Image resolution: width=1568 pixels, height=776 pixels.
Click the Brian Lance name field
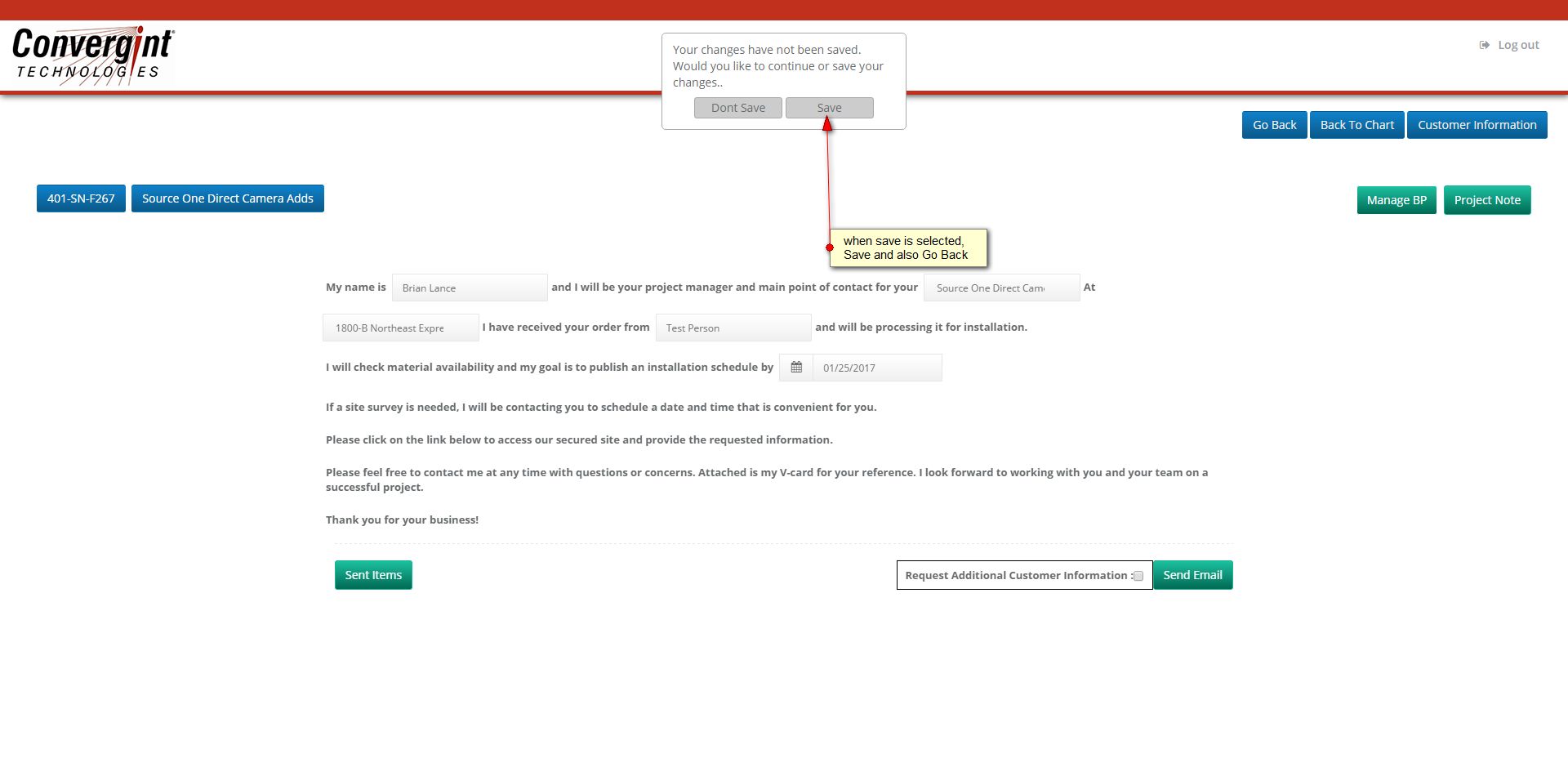[470, 288]
